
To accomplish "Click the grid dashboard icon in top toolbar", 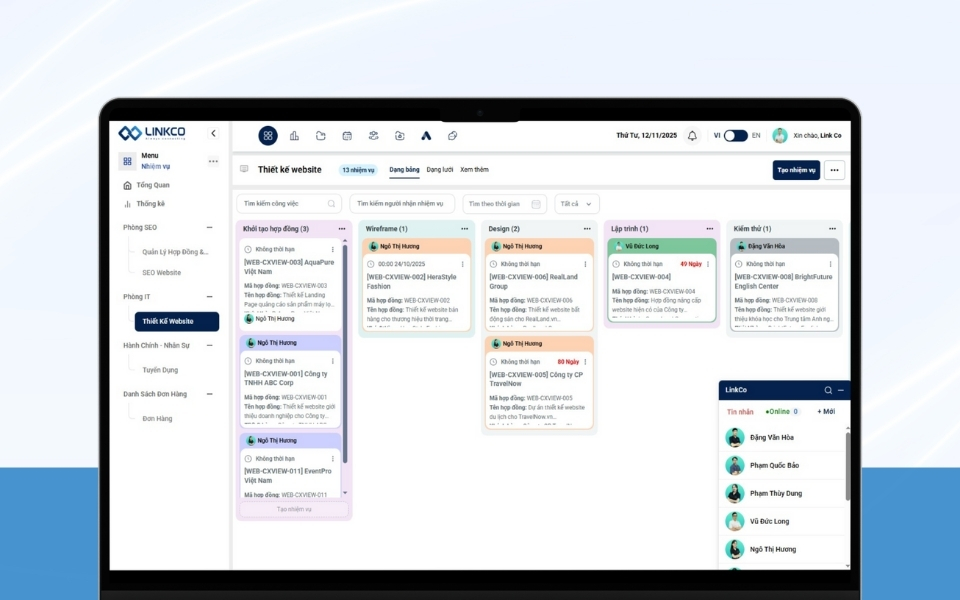I will [x=268, y=136].
